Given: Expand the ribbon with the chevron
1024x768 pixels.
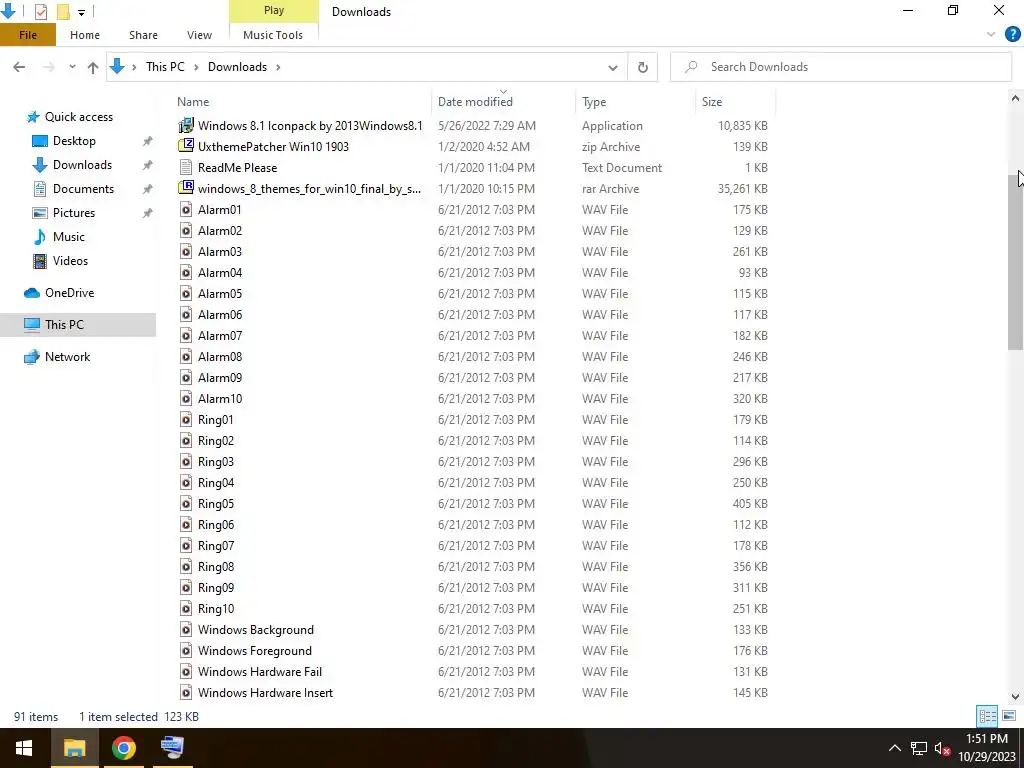Looking at the screenshot, I should coord(991,35).
